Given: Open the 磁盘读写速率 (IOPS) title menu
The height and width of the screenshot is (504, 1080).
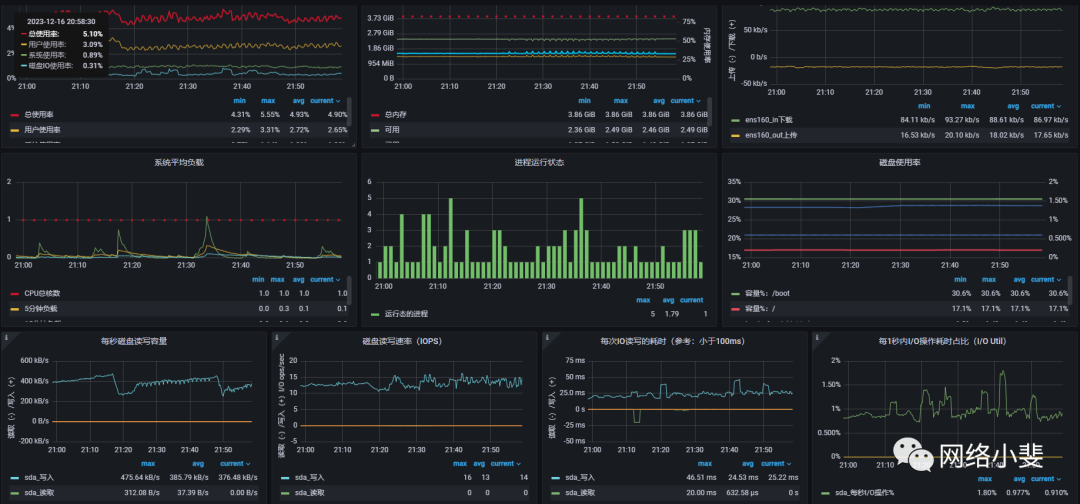Looking at the screenshot, I should 402,341.
